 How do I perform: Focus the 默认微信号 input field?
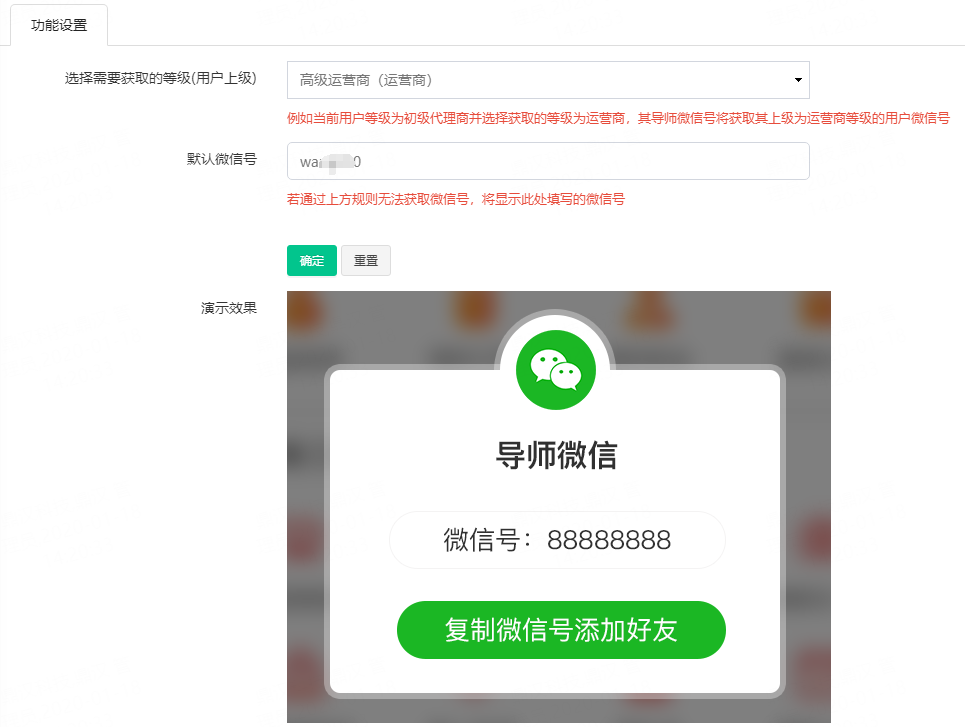click(548, 161)
